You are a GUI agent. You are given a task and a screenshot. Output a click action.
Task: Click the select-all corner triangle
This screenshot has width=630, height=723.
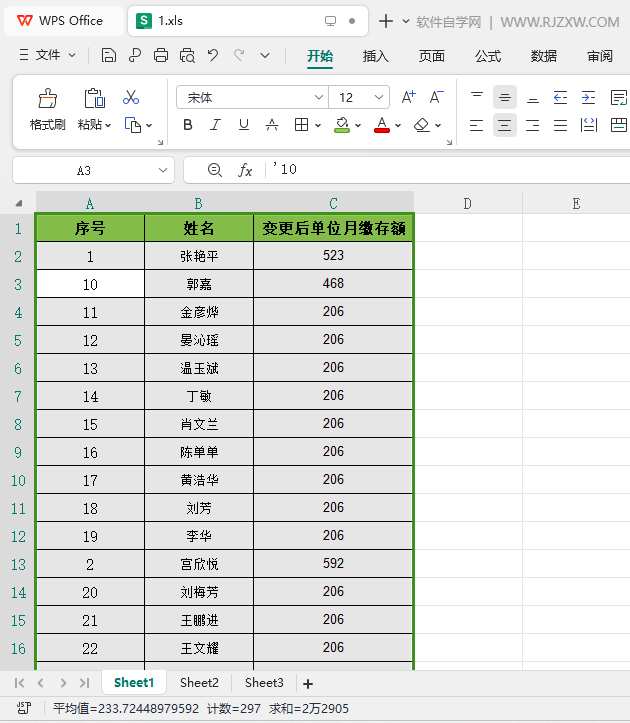coord(19,203)
